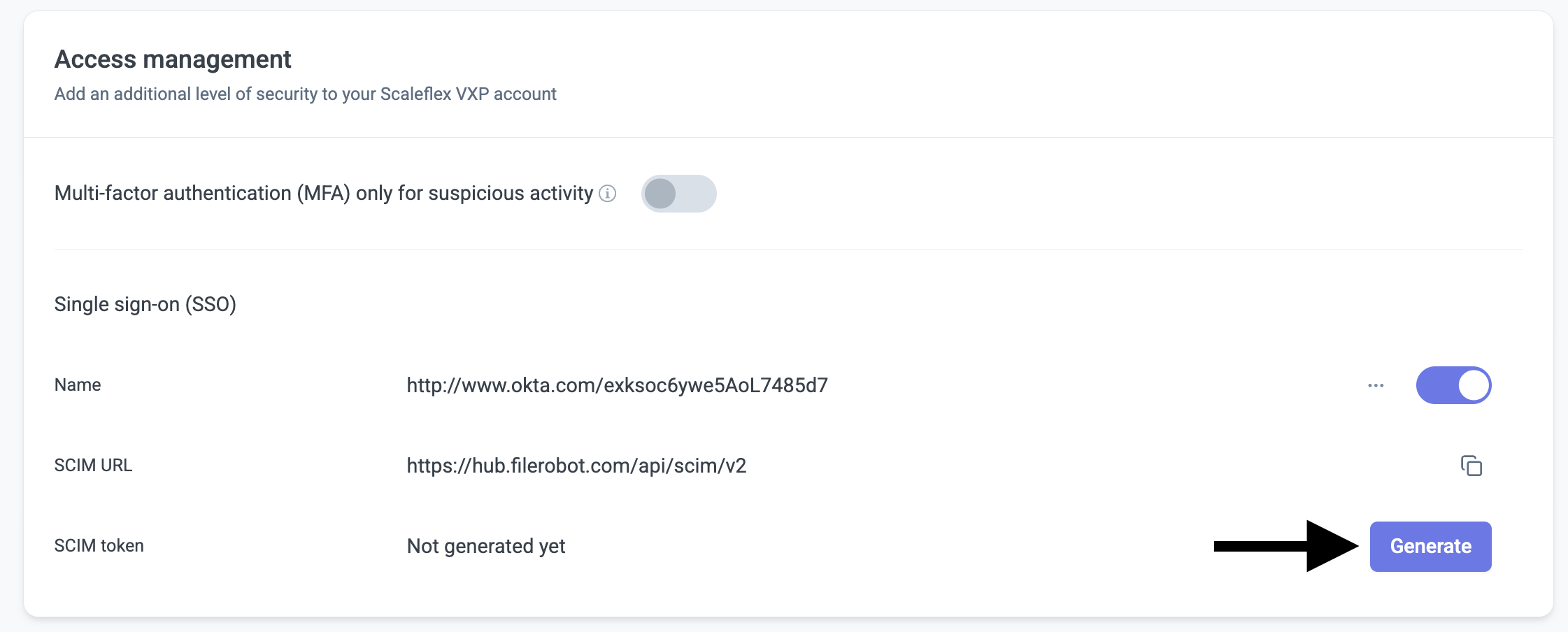This screenshot has width=1568, height=632.
Task: Generate a SCIM token
Action: tap(1430, 546)
